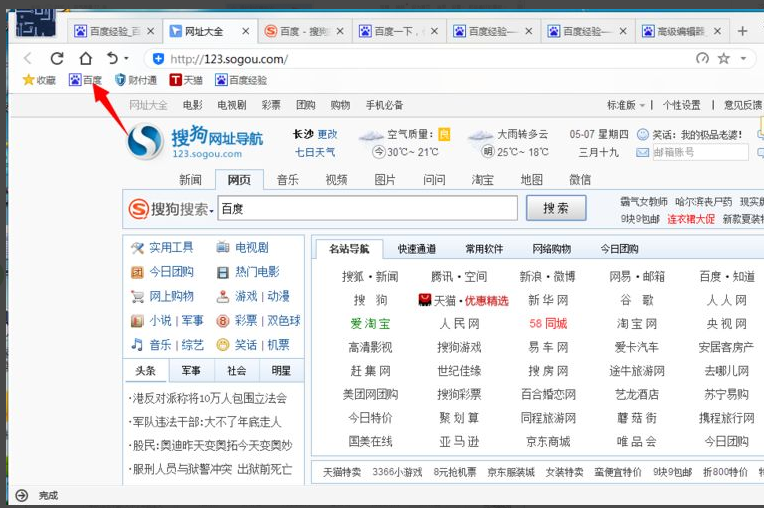Click the browser refresh icon
Viewport: 764px width, 508px height.
click(57, 59)
